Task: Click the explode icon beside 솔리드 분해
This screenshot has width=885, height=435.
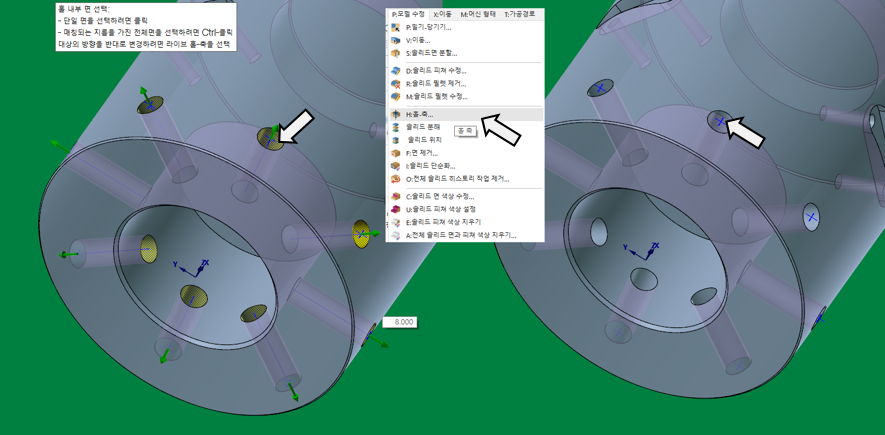Action: click(x=396, y=127)
